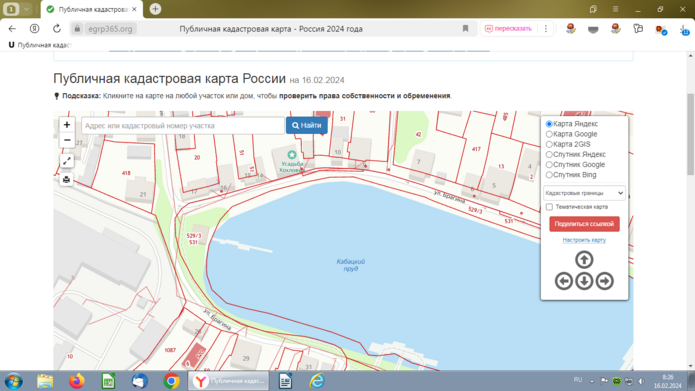This screenshot has height=391, width=695.
Task: Click the print map icon
Action: (66, 180)
